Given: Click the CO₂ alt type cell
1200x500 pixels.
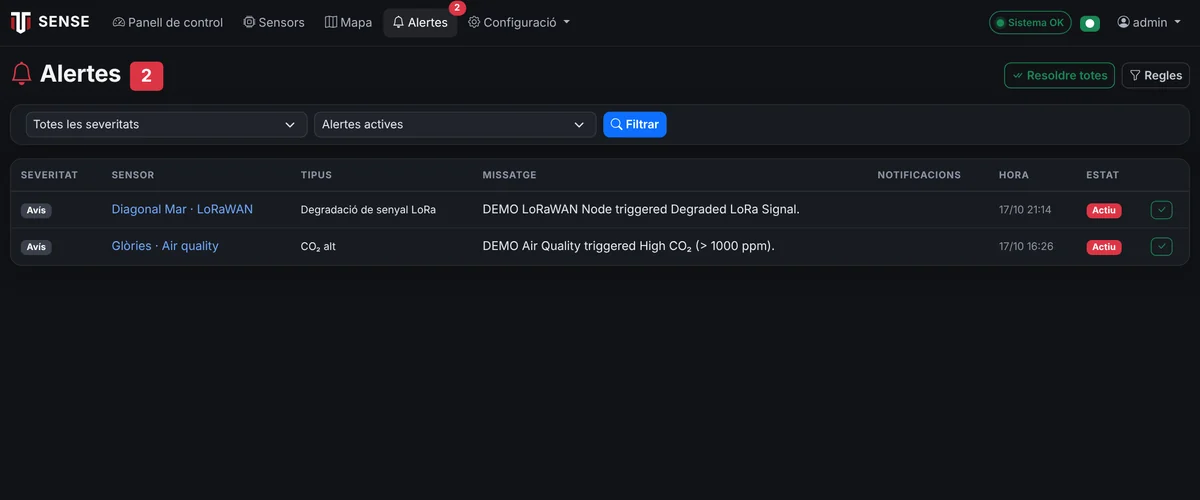Looking at the screenshot, I should click(318, 246).
